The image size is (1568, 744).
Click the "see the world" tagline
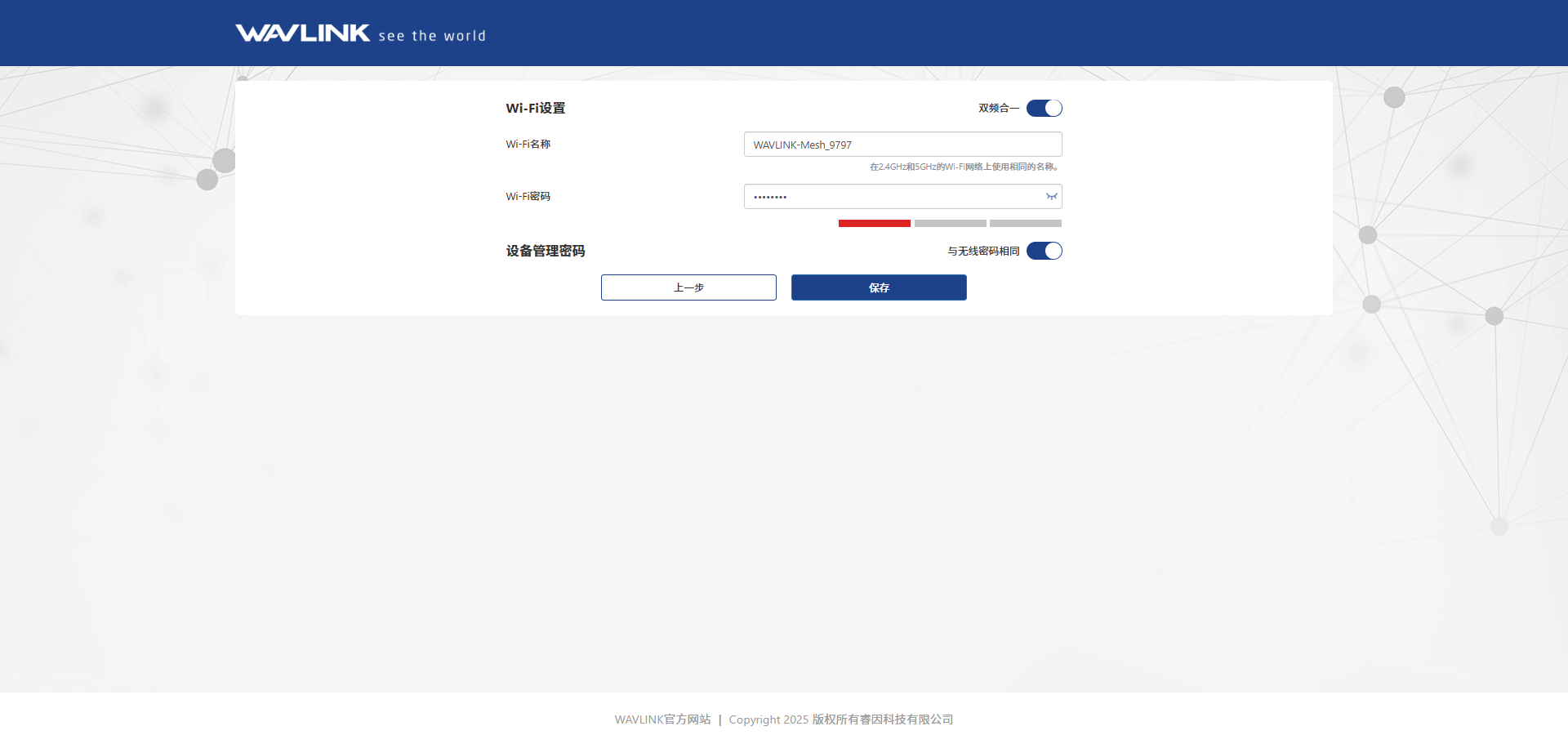pos(432,36)
